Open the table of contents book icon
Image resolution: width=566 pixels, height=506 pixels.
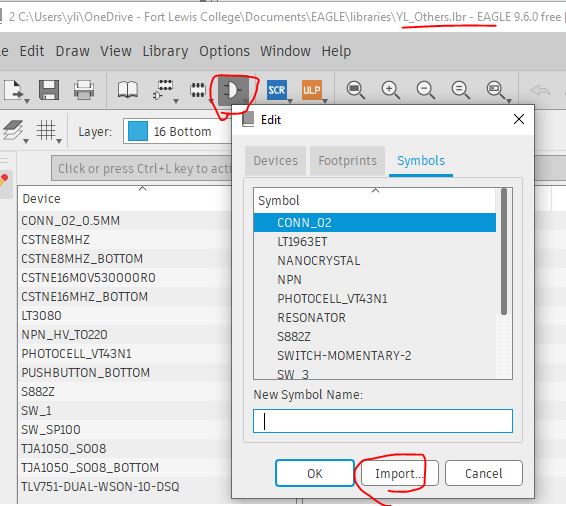click(128, 90)
